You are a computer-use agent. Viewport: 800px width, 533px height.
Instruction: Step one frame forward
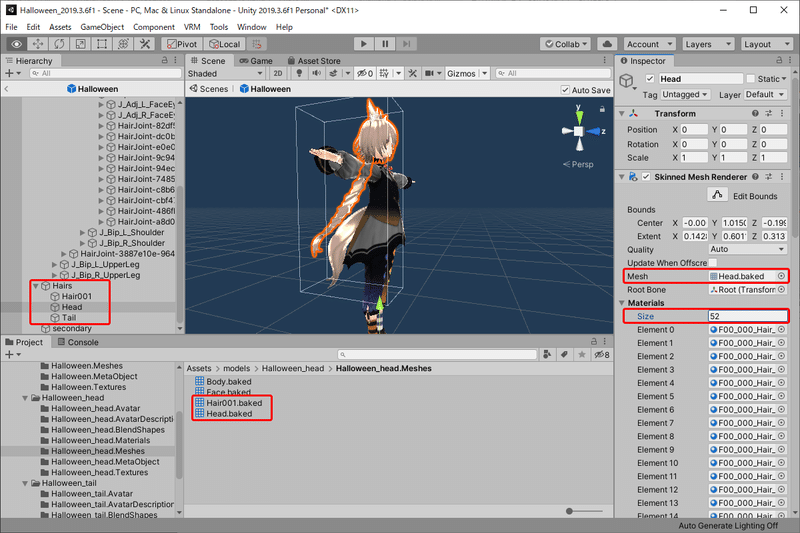406,44
